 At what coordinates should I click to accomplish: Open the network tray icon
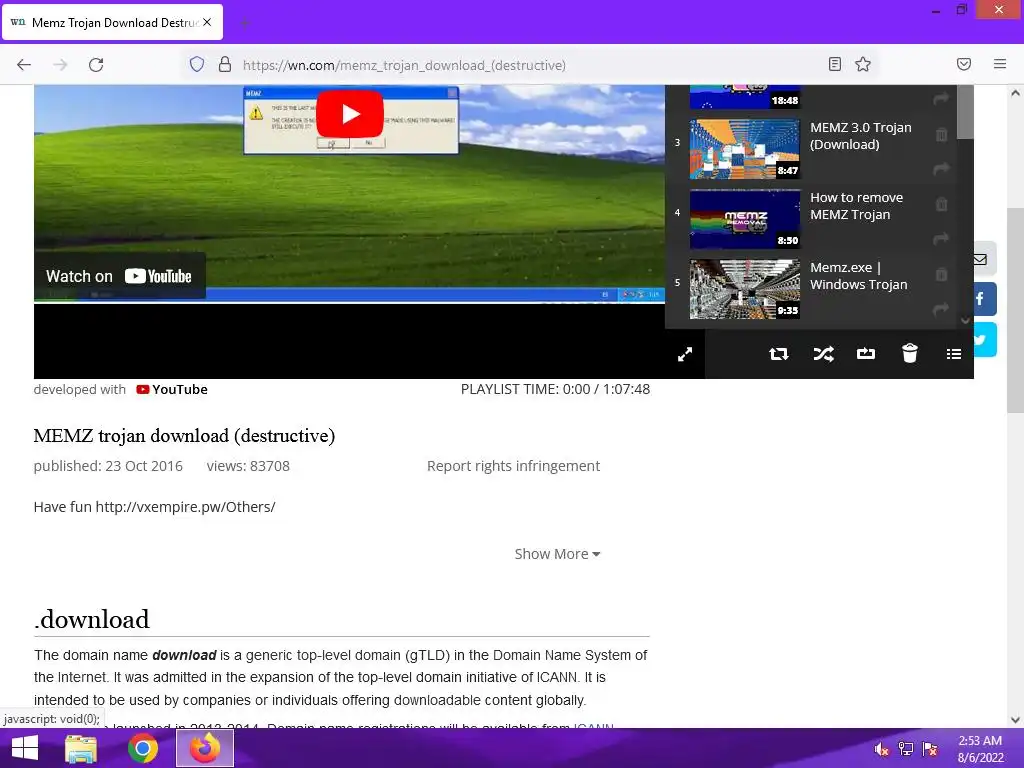(x=906, y=749)
